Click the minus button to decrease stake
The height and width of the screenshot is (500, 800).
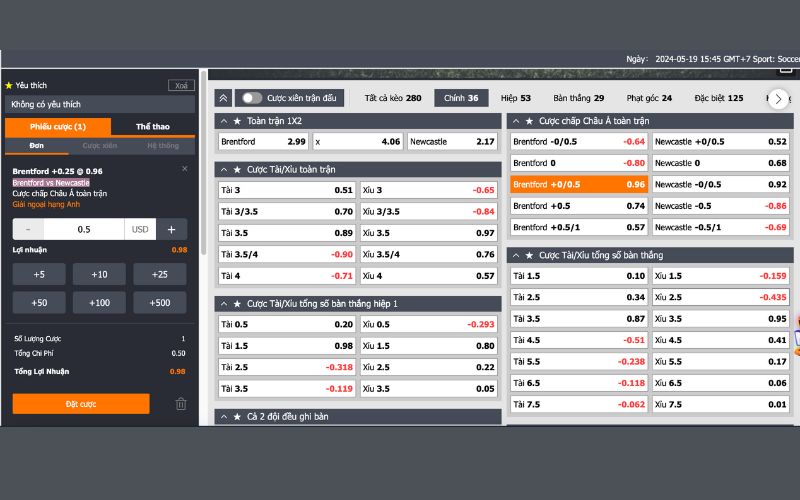point(28,229)
